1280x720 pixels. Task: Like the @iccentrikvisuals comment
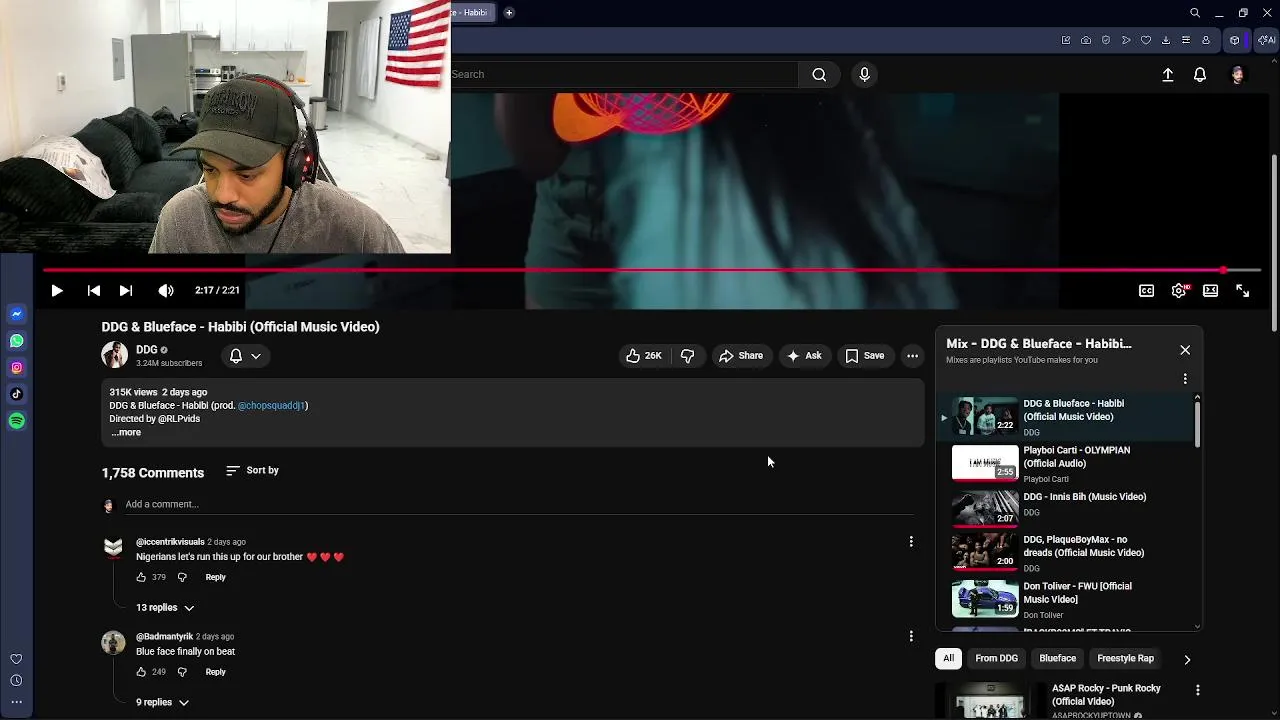click(x=141, y=577)
